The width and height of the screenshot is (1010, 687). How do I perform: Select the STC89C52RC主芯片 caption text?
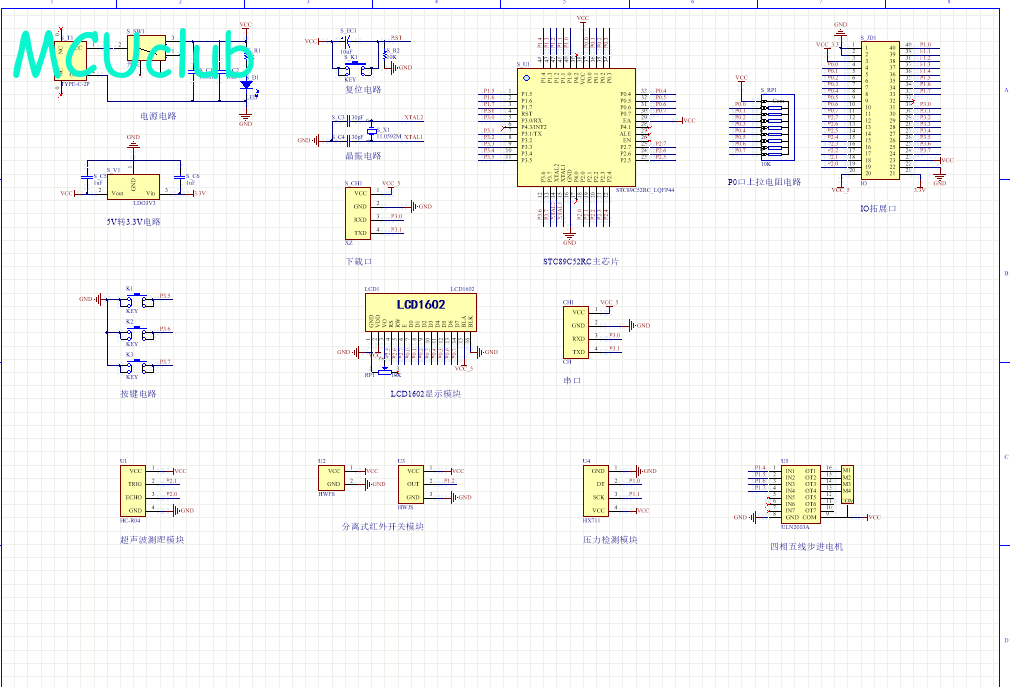[581, 262]
